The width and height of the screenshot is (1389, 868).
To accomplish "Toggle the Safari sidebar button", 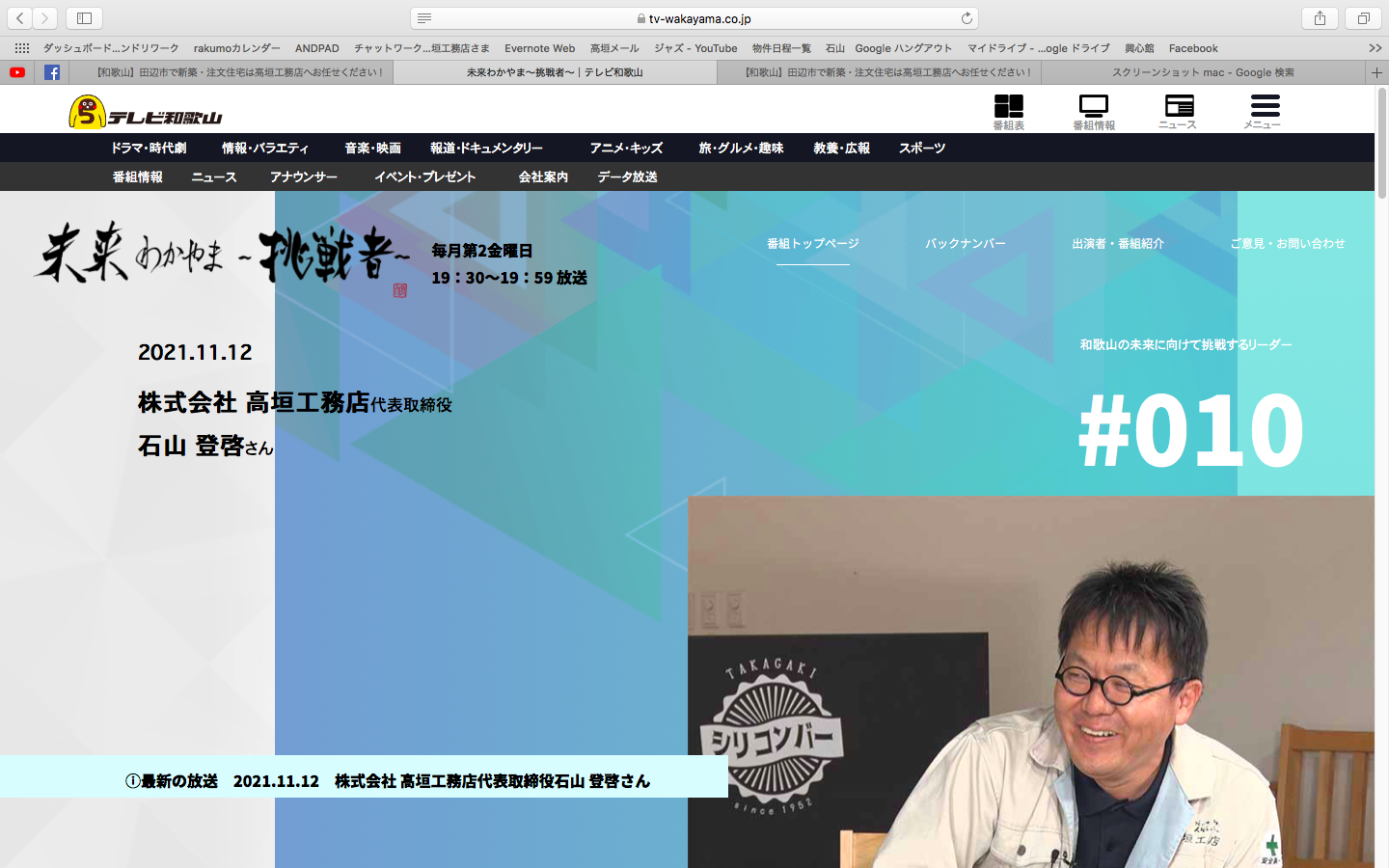I will click(x=84, y=18).
